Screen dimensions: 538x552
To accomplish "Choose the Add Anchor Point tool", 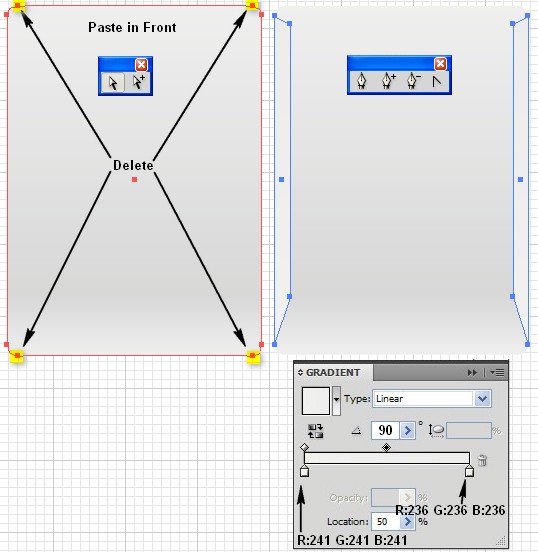I will tap(388, 81).
